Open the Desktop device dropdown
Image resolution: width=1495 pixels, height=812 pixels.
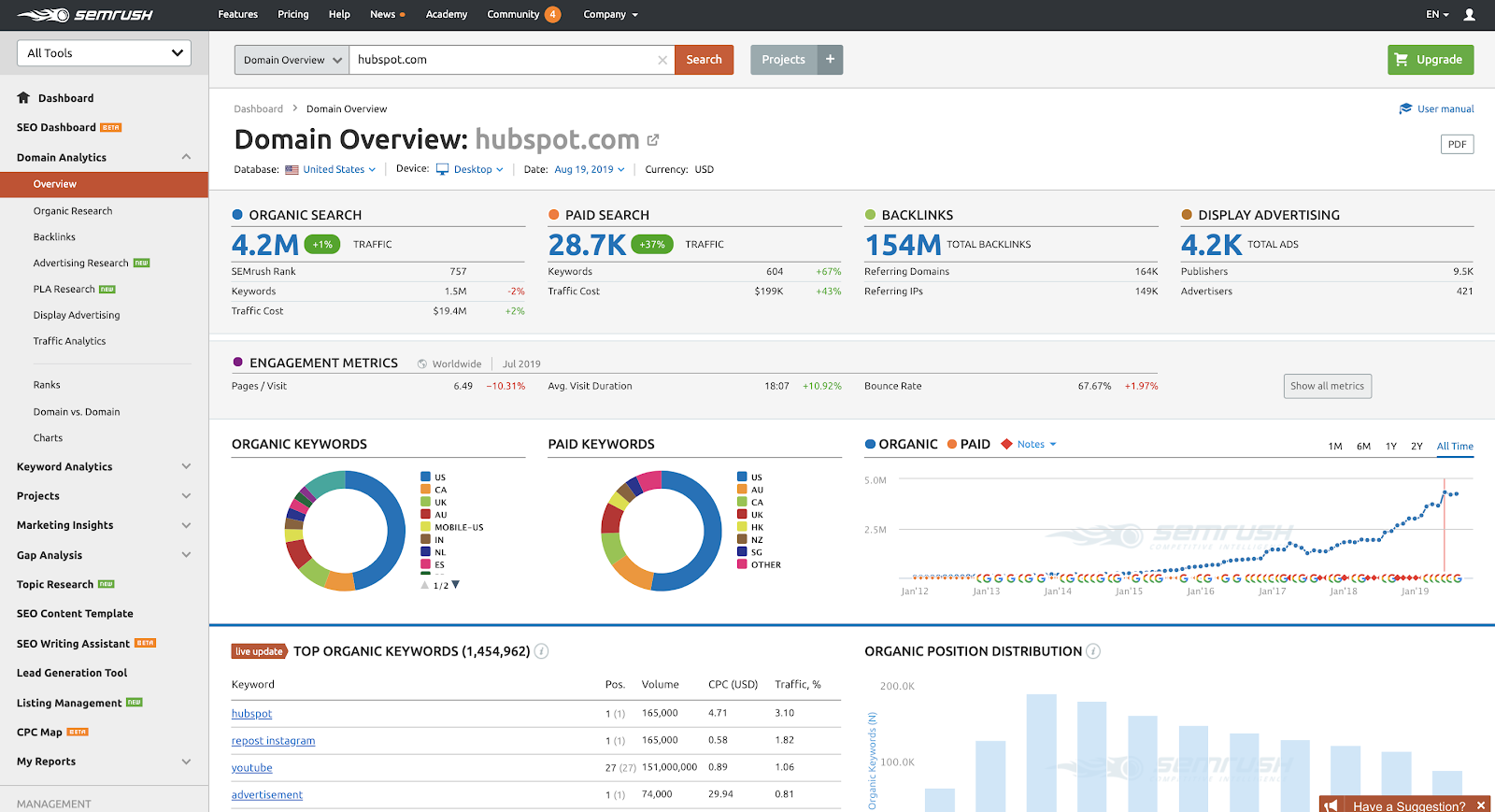(x=478, y=170)
